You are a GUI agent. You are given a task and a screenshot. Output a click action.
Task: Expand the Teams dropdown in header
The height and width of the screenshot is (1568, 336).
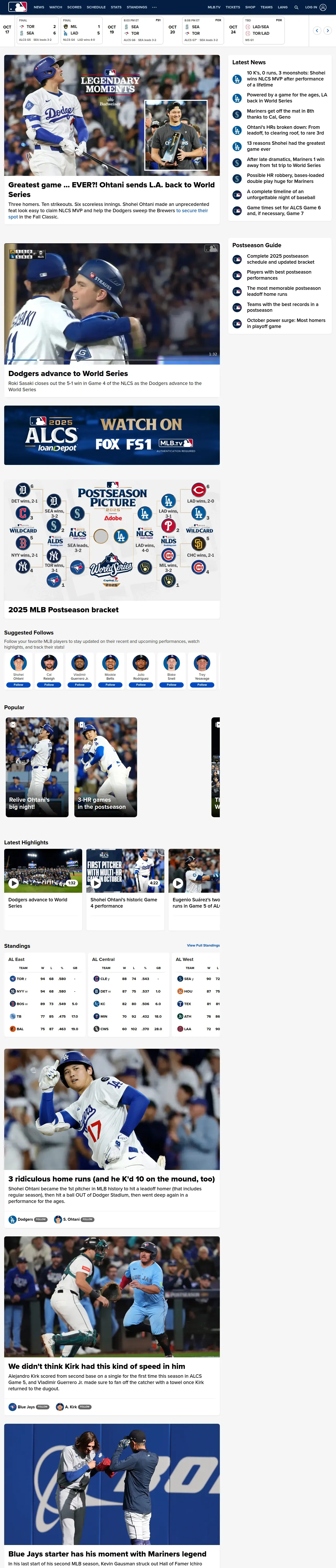tap(266, 7)
